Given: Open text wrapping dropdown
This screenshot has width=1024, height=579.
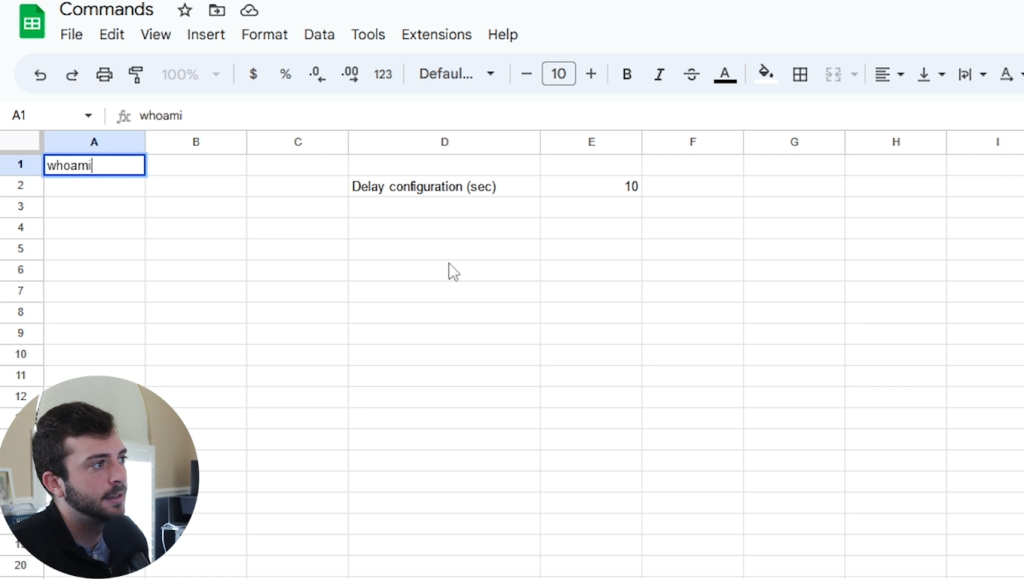Looking at the screenshot, I should click(x=972, y=74).
